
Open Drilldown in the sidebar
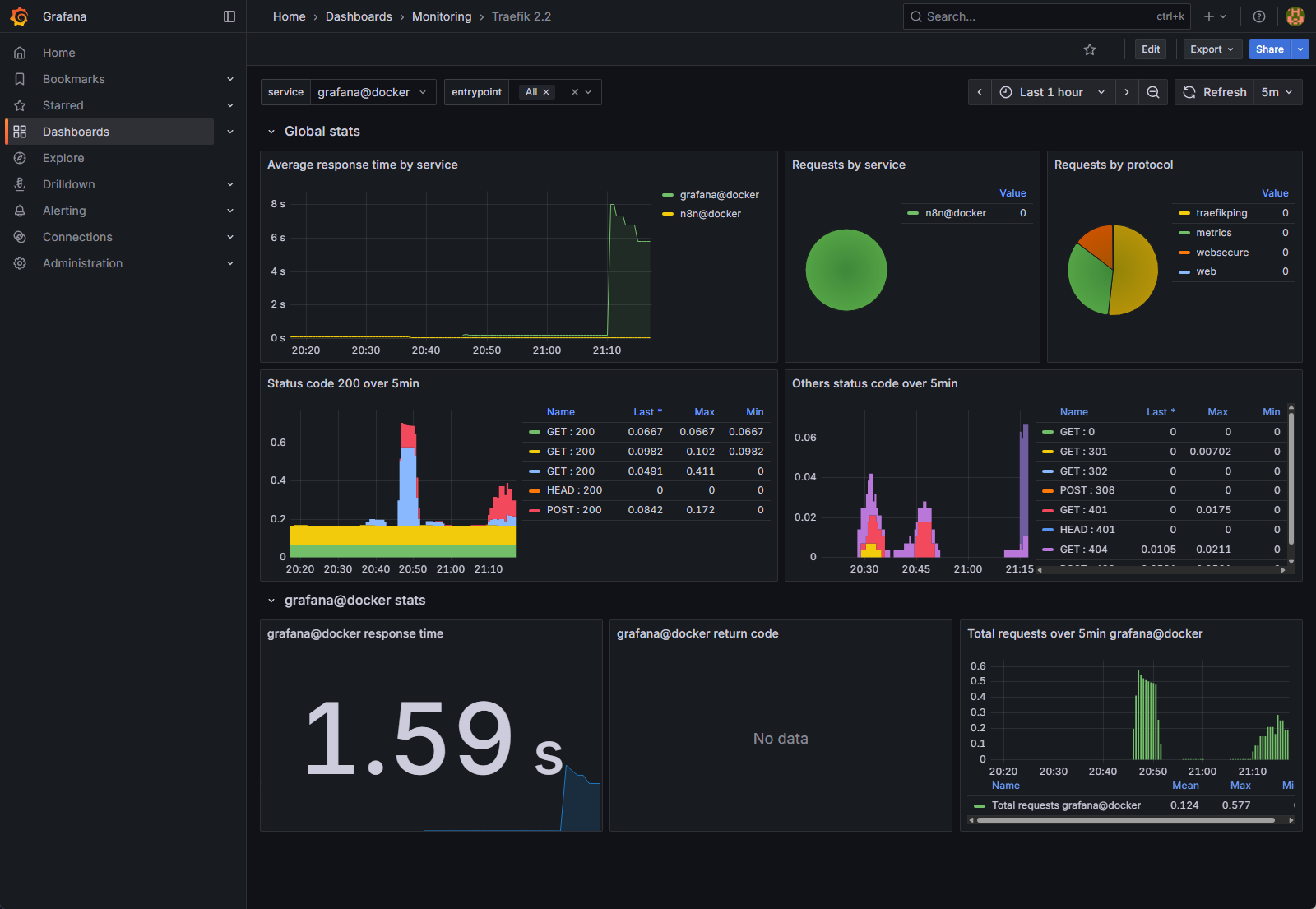pos(69,184)
